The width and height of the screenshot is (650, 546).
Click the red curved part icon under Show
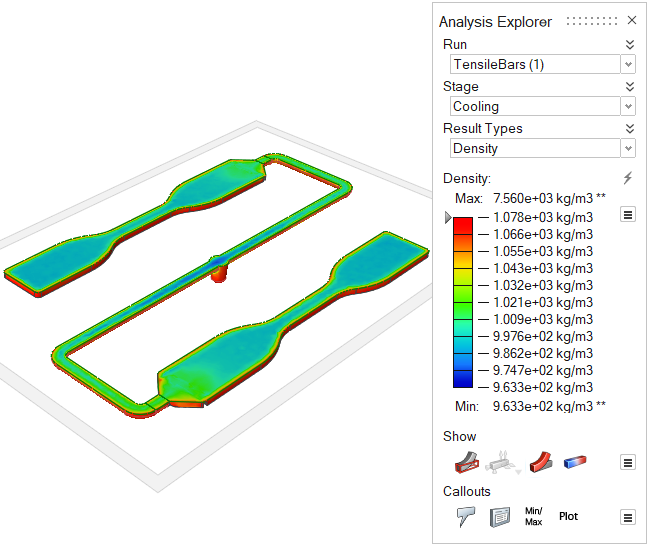click(x=540, y=462)
